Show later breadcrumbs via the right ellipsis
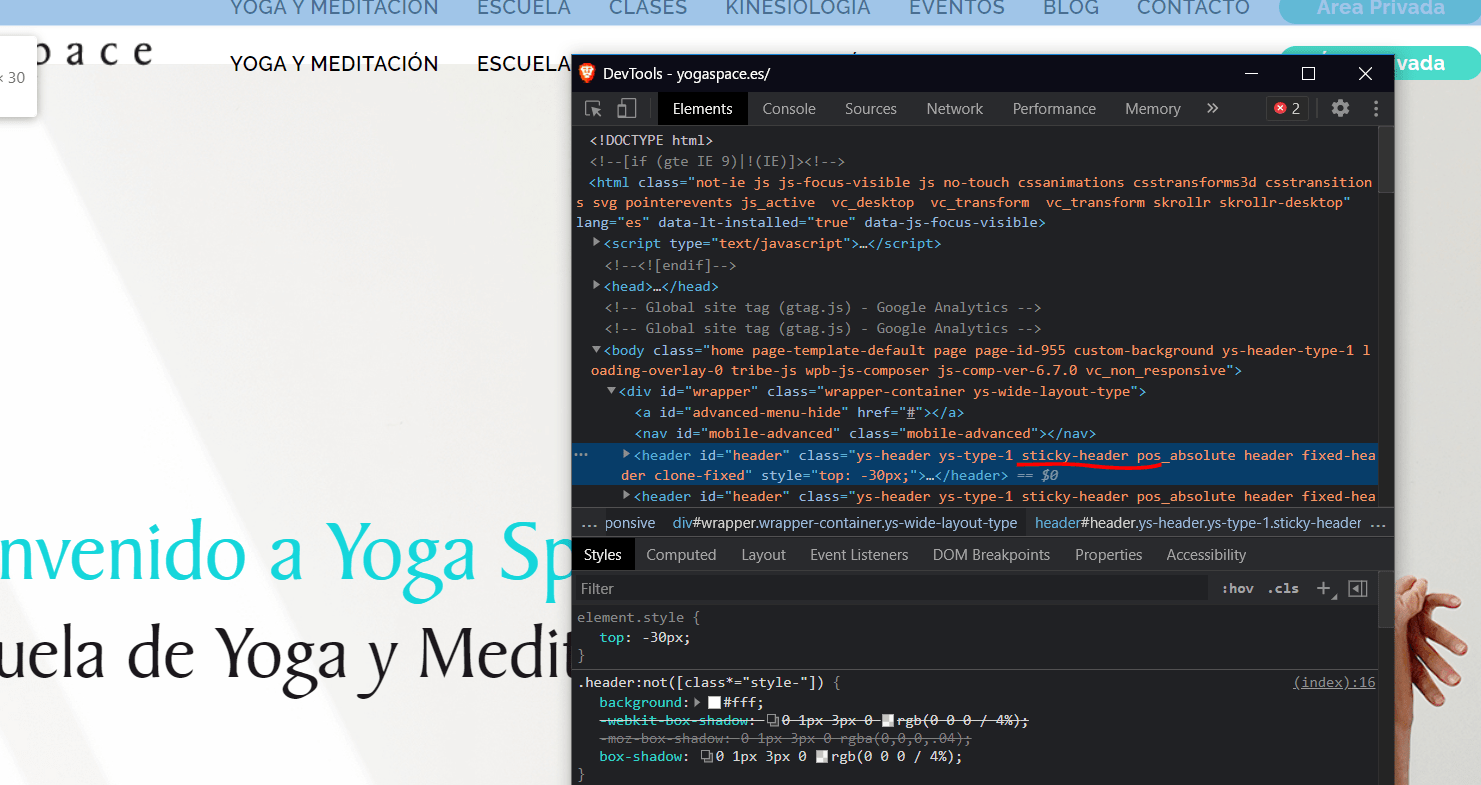The width and height of the screenshot is (1481, 785). point(1378,523)
